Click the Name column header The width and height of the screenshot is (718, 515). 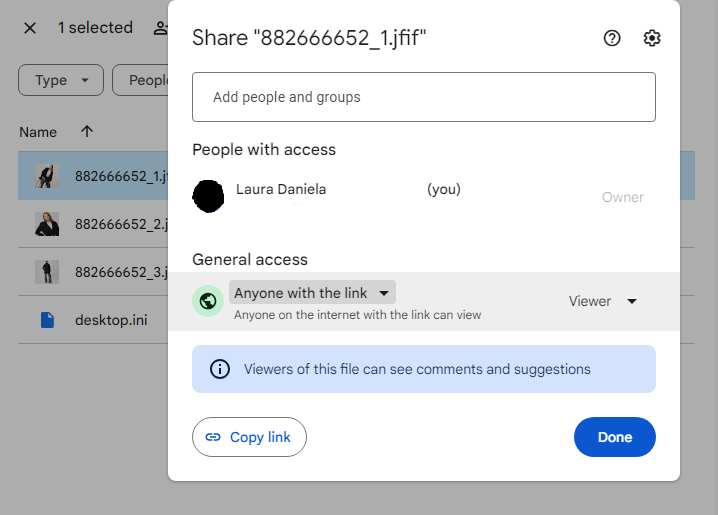pos(38,132)
